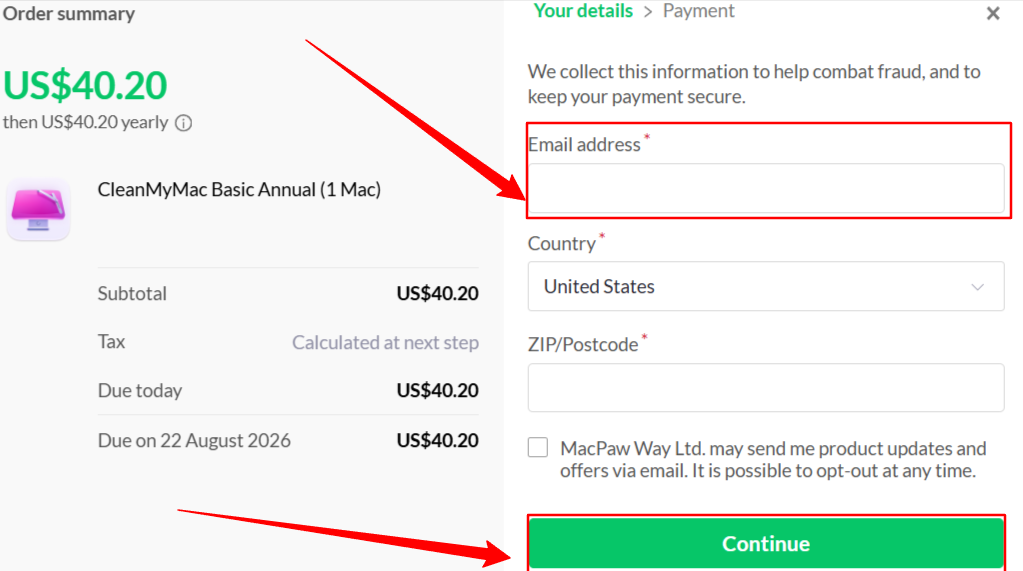Click the Calculated at next step tax text
1023x571 pixels.
coord(385,342)
